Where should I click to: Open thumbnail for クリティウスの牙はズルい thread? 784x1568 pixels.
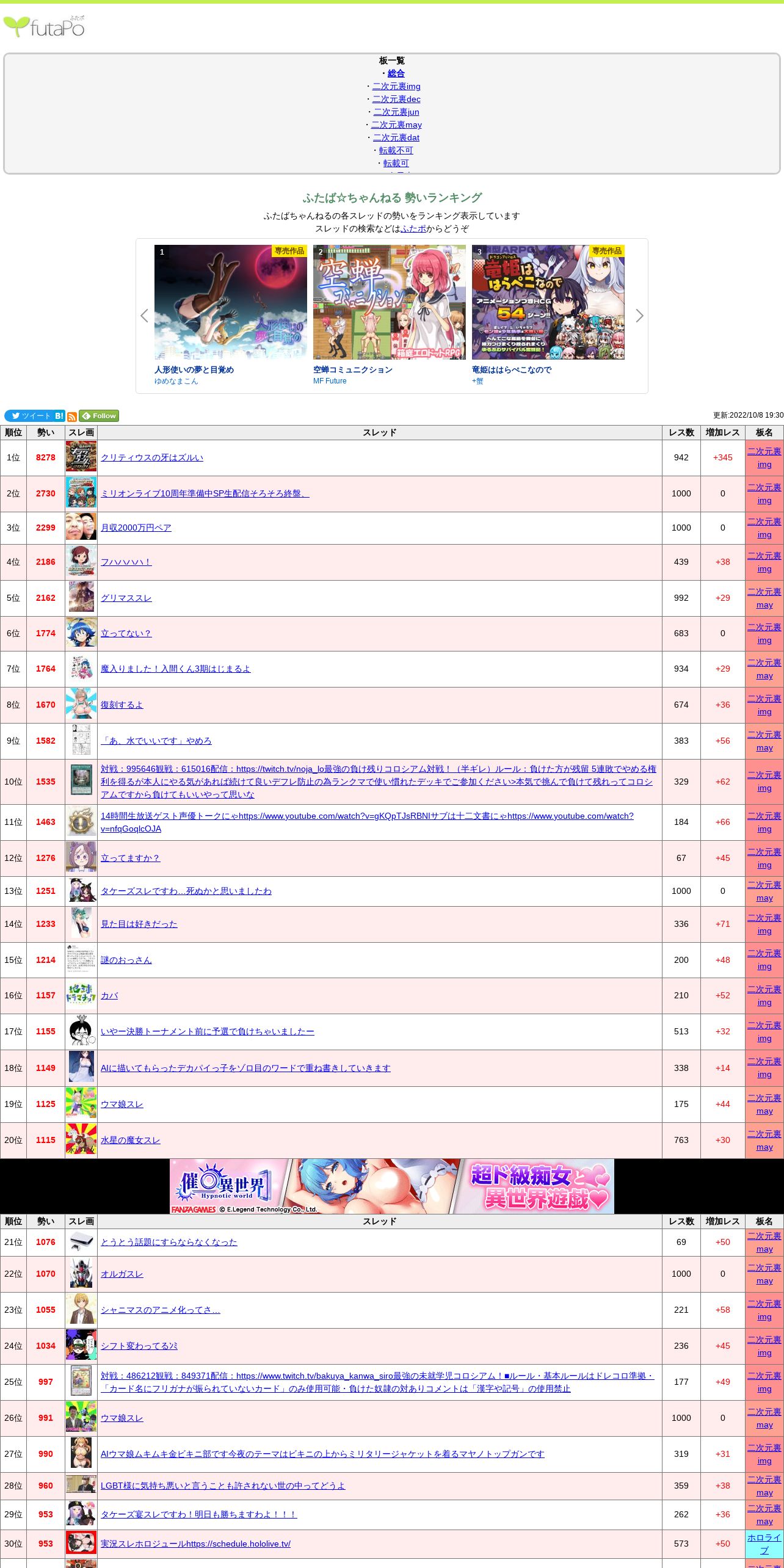tap(81, 457)
